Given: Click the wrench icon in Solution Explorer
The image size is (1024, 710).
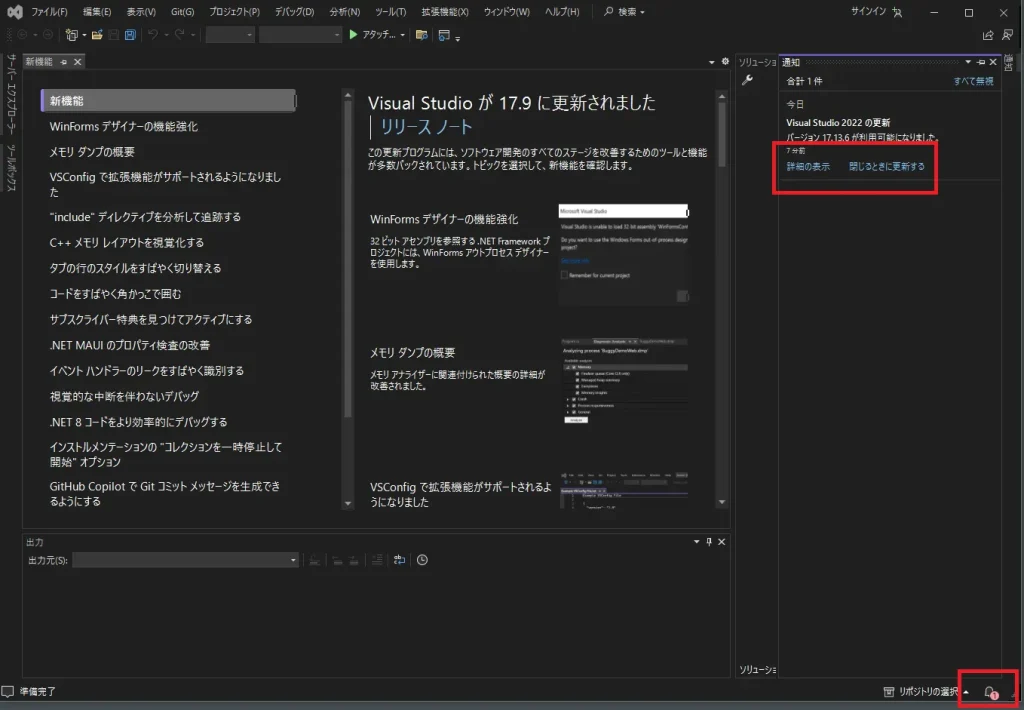Looking at the screenshot, I should click(747, 80).
